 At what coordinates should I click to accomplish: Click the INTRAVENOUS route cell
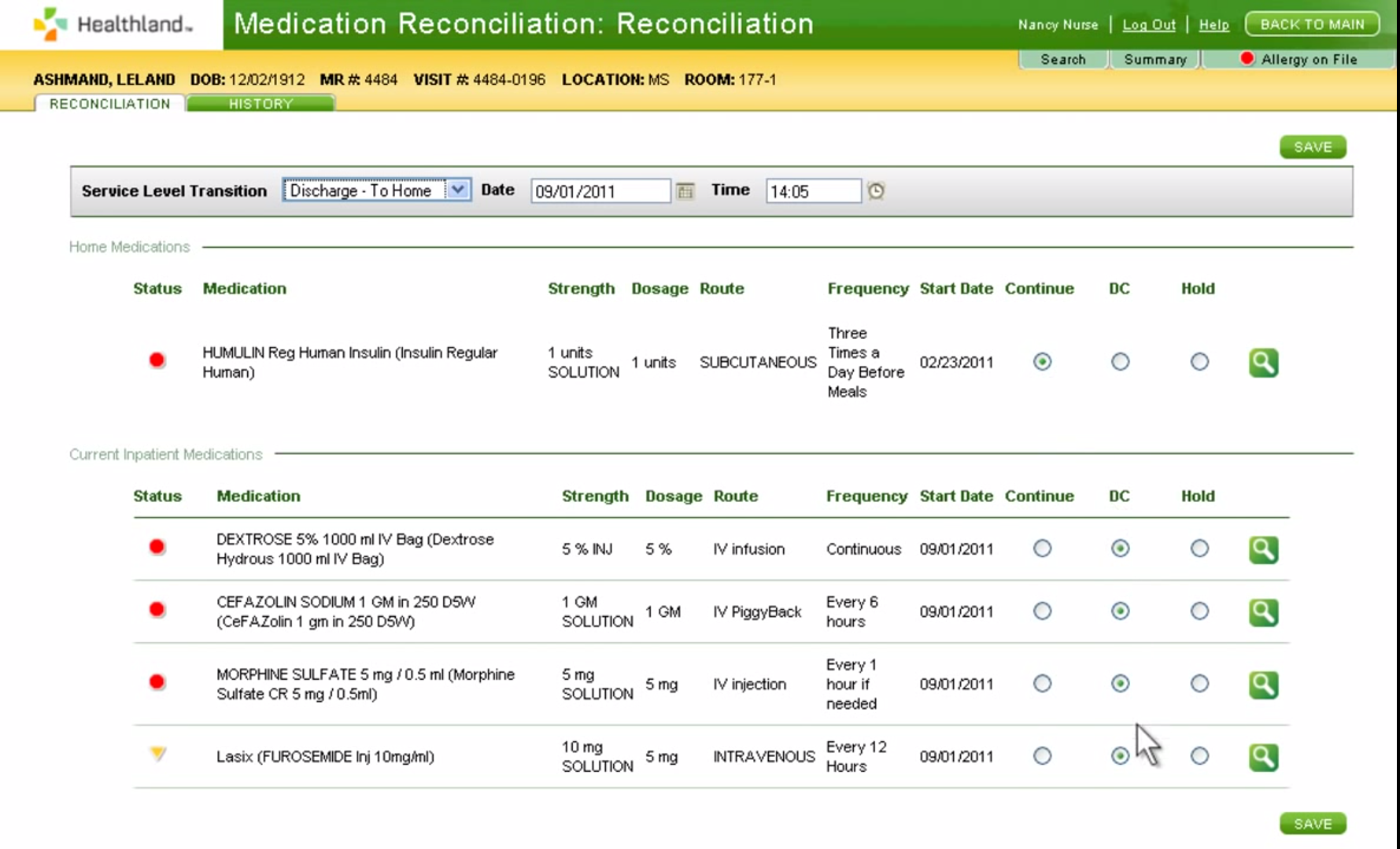[x=764, y=756]
